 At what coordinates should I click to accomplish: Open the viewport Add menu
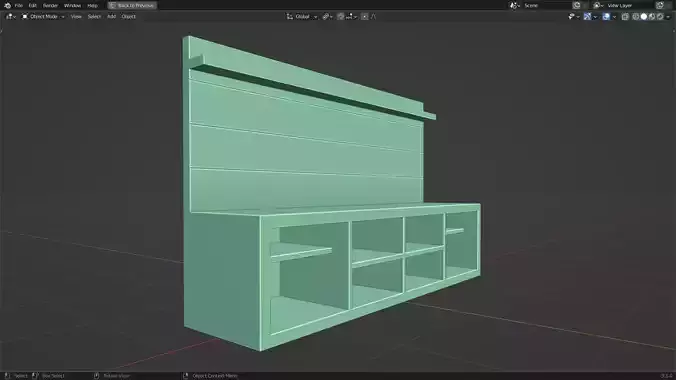coord(111,16)
